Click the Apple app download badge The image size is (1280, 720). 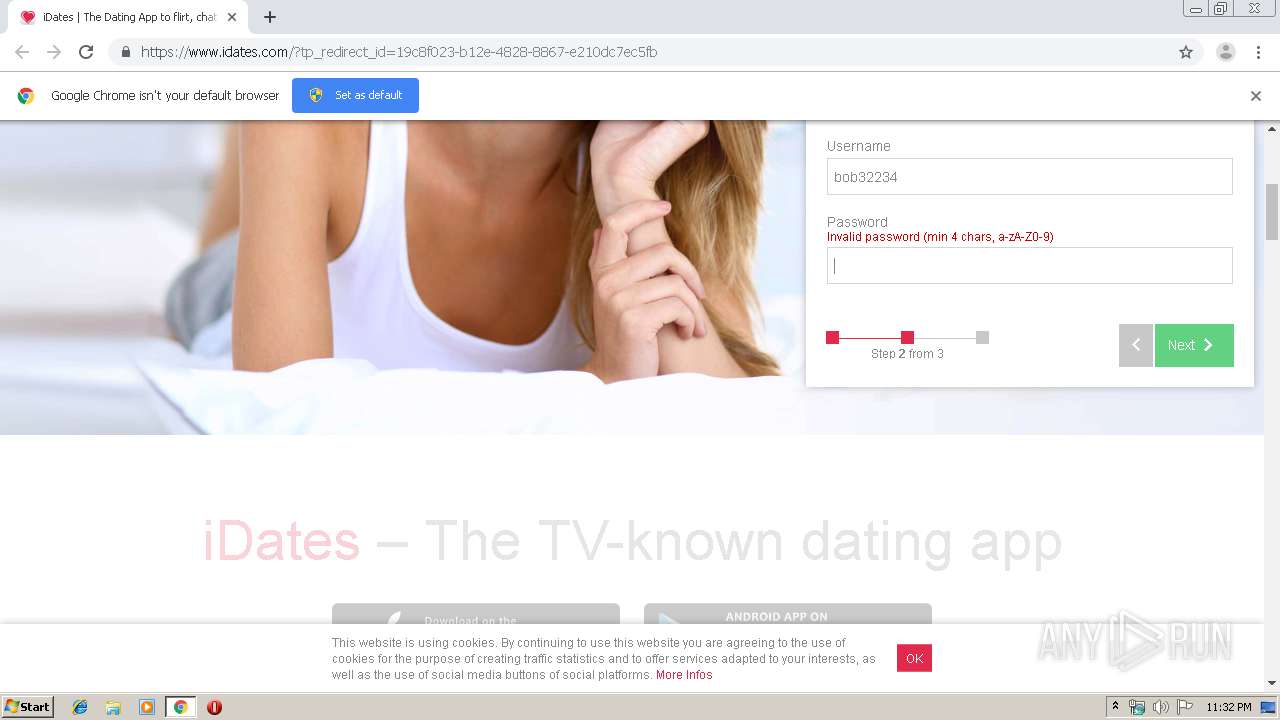click(x=476, y=614)
